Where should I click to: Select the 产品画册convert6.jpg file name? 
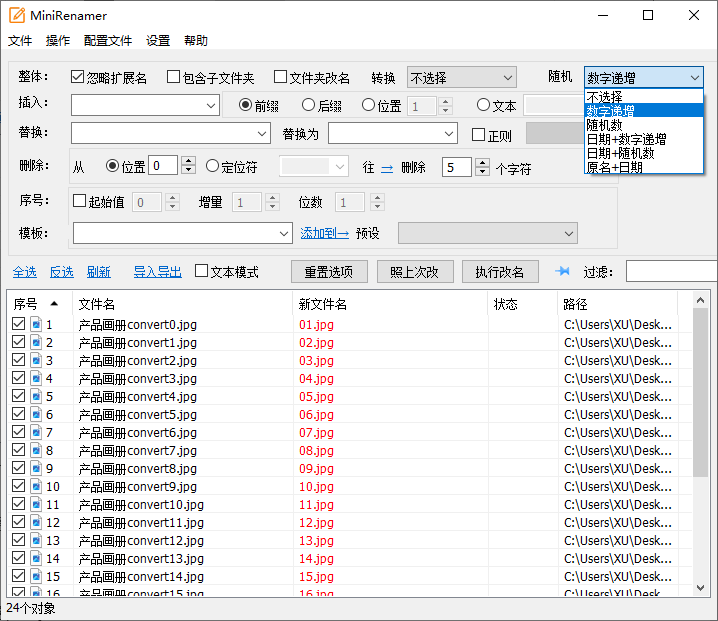tap(138, 432)
